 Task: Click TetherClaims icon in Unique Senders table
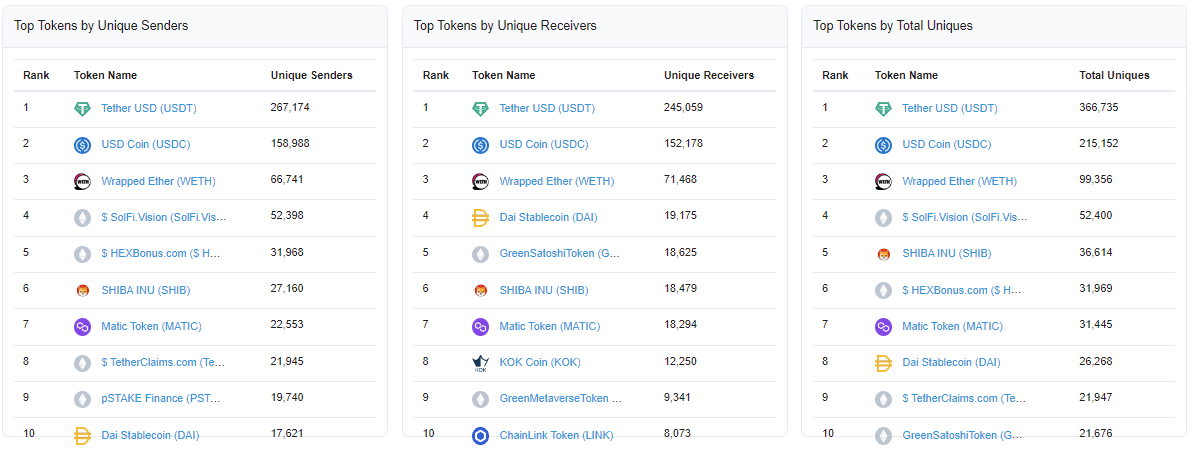[82, 363]
